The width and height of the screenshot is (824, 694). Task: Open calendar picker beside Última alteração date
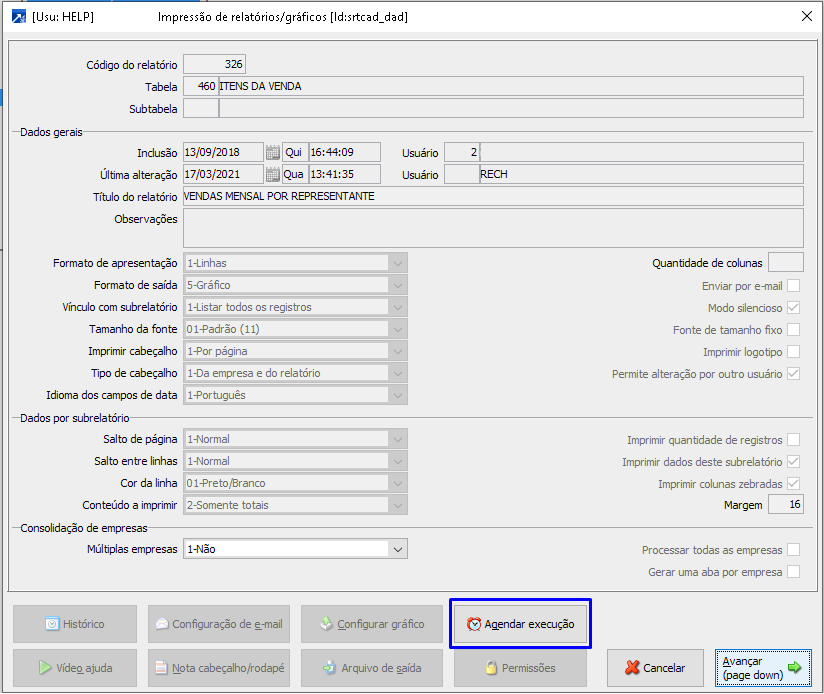[x=272, y=174]
